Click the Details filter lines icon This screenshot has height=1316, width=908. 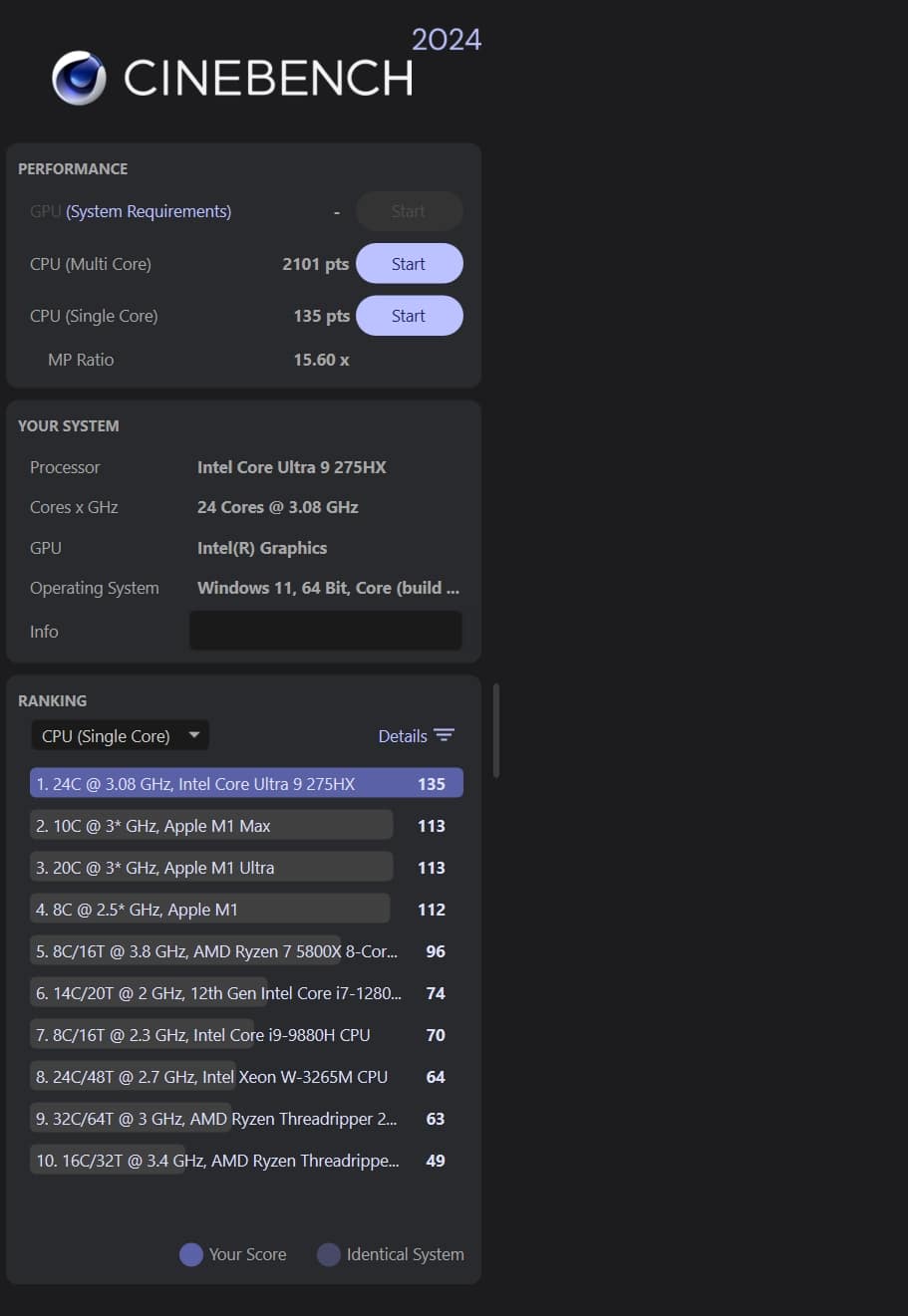(x=444, y=736)
